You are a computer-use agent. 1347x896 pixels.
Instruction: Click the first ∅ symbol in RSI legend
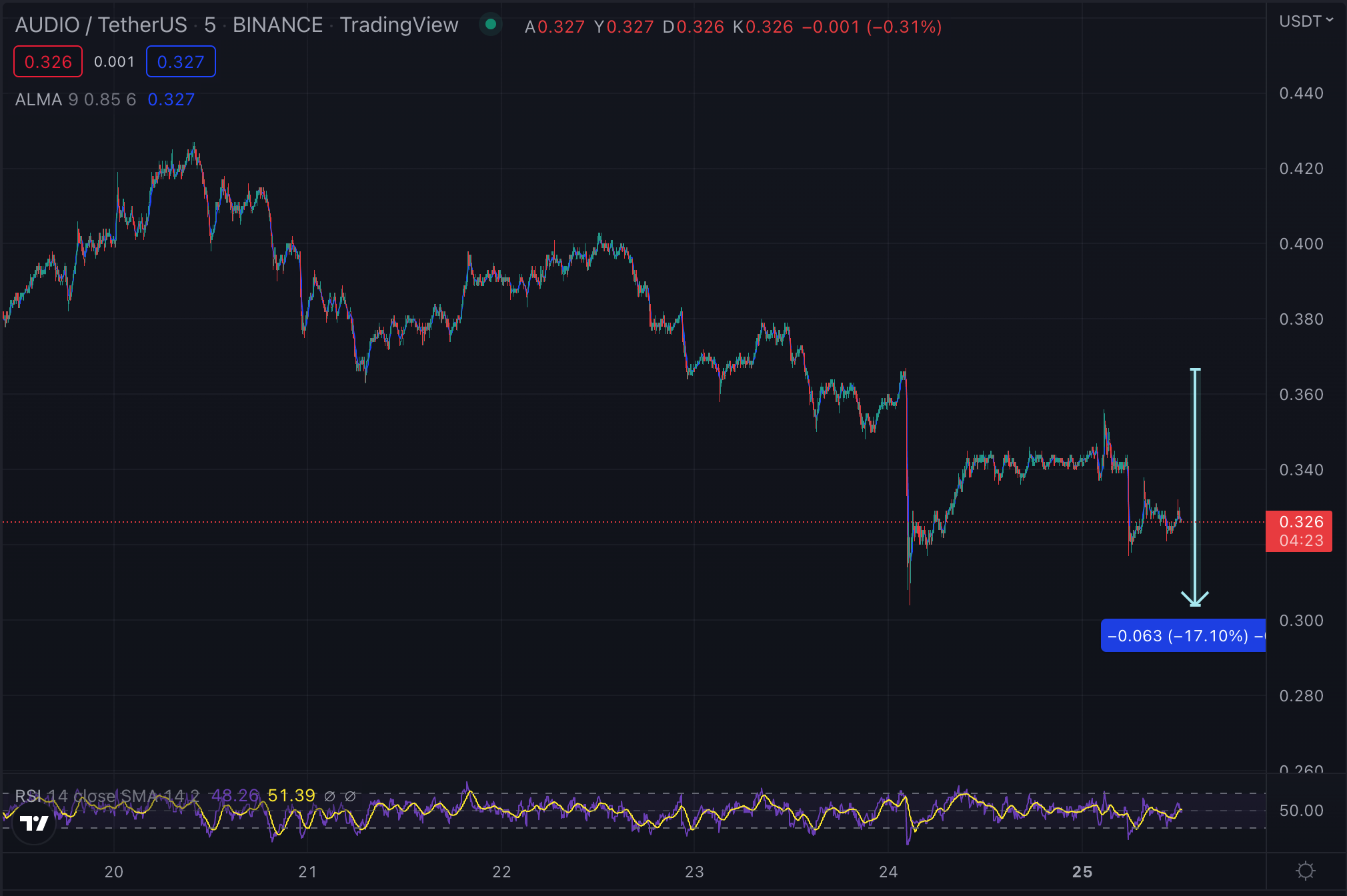[x=329, y=796]
